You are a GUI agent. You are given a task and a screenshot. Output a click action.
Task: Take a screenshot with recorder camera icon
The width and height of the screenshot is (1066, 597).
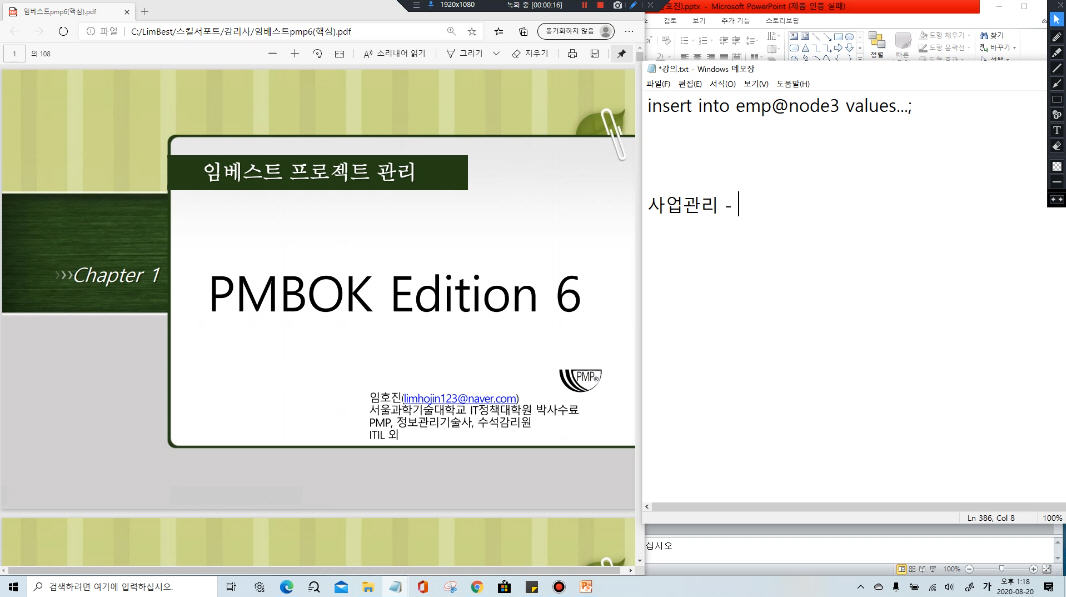coord(617,5)
